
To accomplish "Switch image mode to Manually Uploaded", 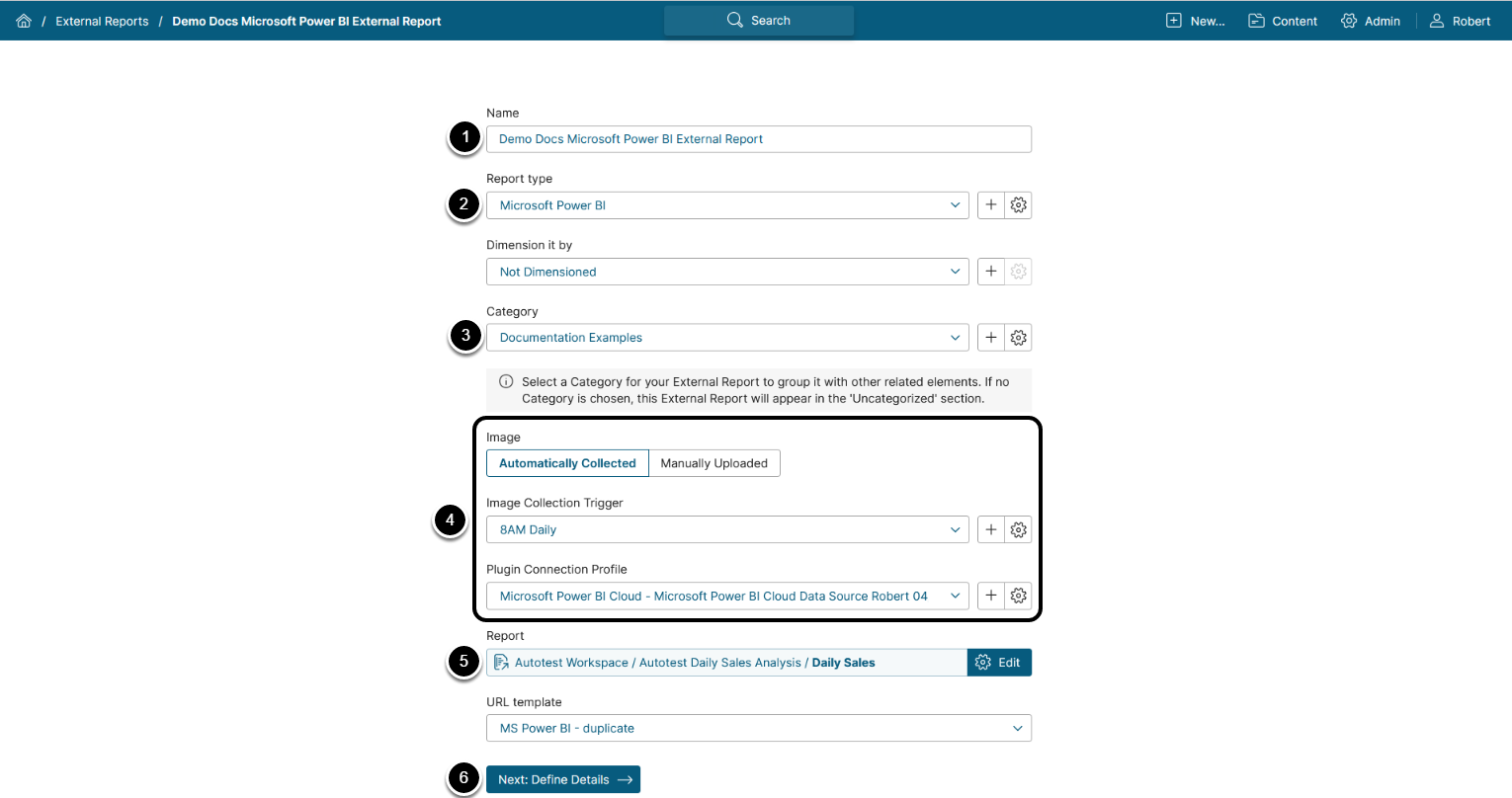I will [x=714, y=463].
